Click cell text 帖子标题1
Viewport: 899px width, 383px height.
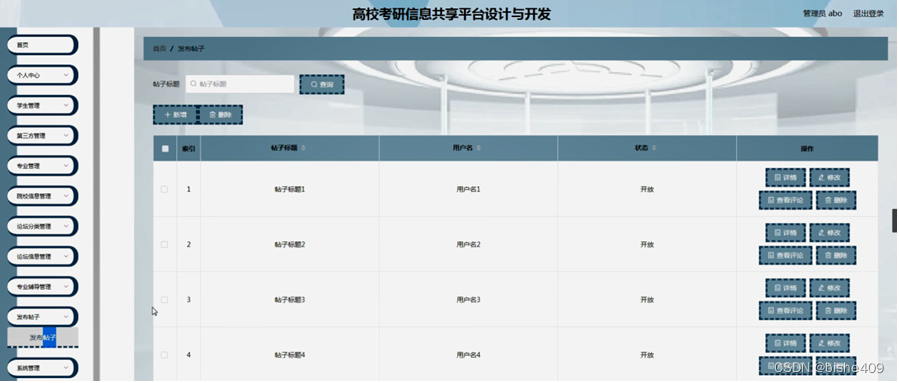click(x=290, y=189)
